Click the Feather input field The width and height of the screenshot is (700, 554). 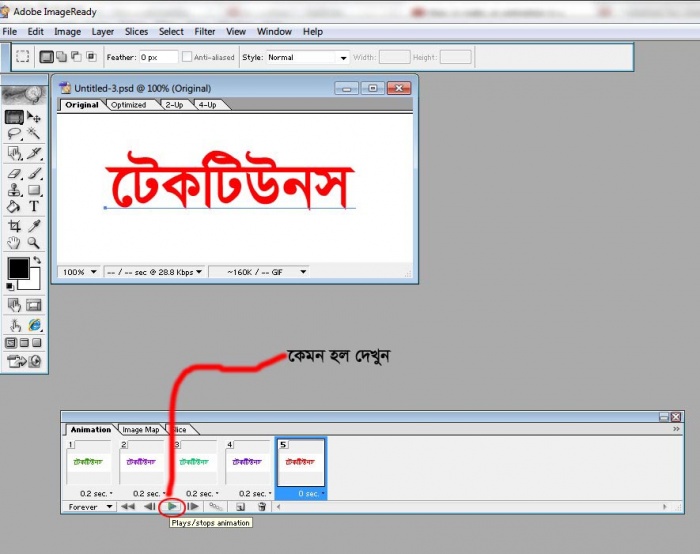(158, 57)
